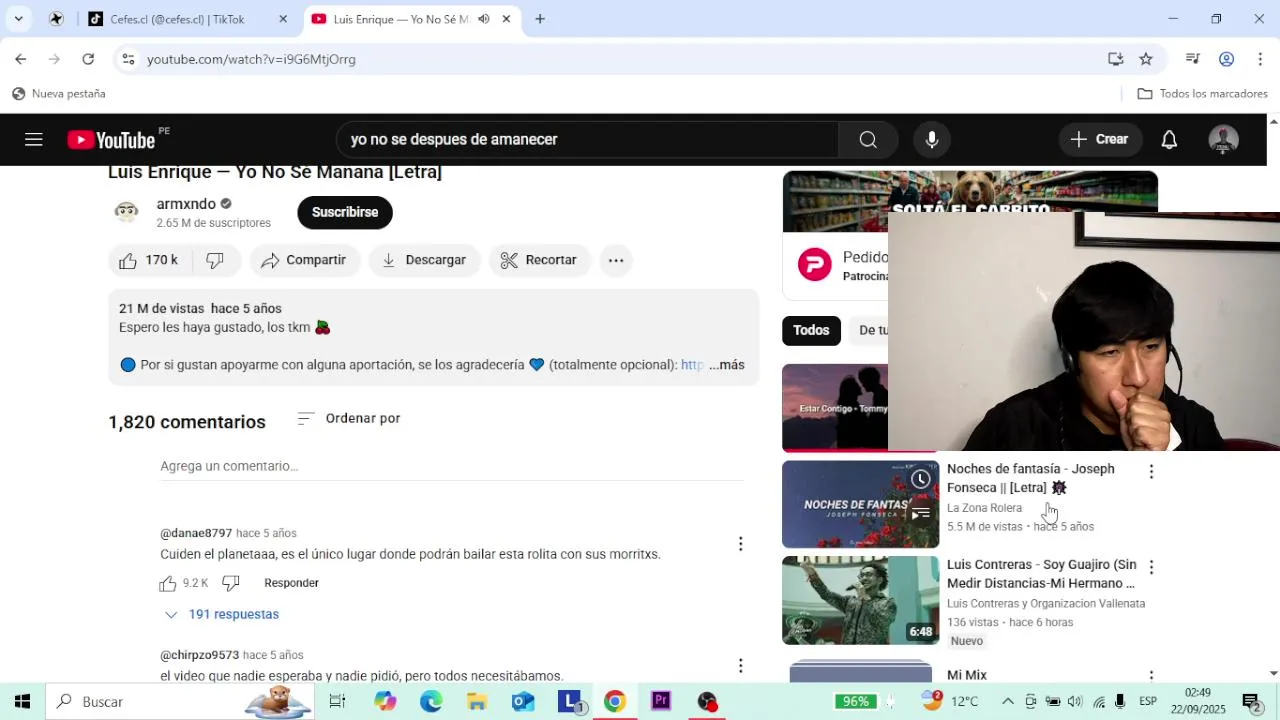The image size is (1280, 720).
Task: Click the La Zona Rolera channel name
Action: [984, 508]
